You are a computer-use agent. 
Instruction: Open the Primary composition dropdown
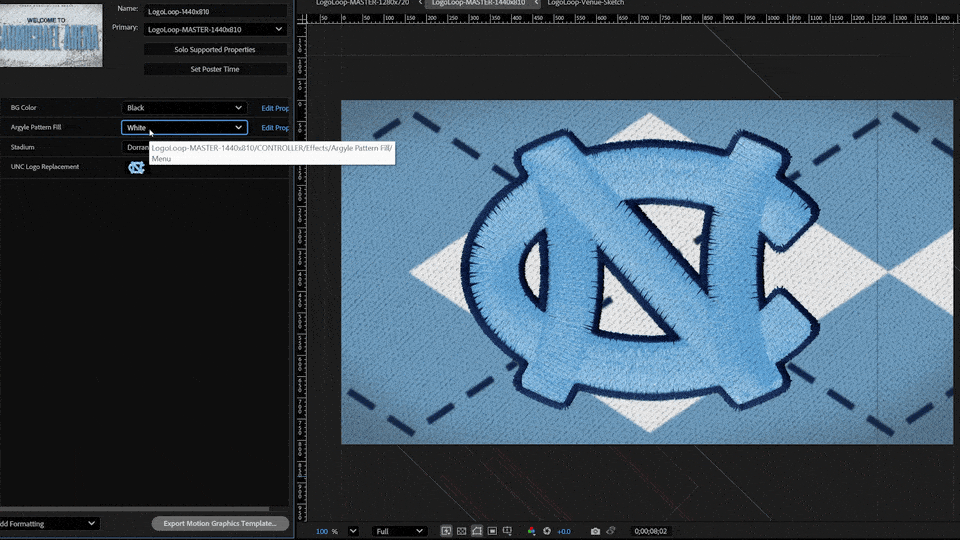coord(215,29)
